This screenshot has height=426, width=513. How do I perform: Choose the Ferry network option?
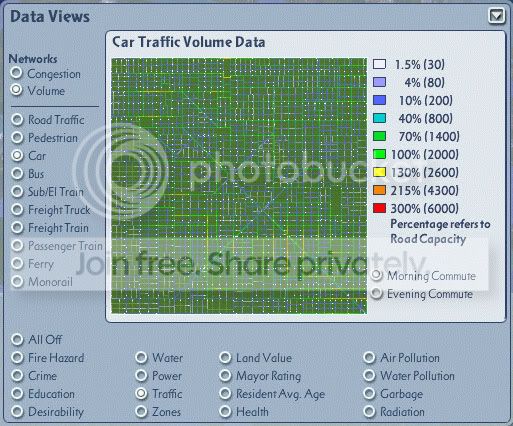(x=17, y=263)
